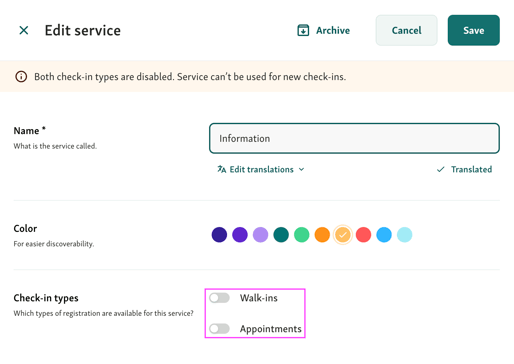Choose the red color swatch

[x=363, y=235]
